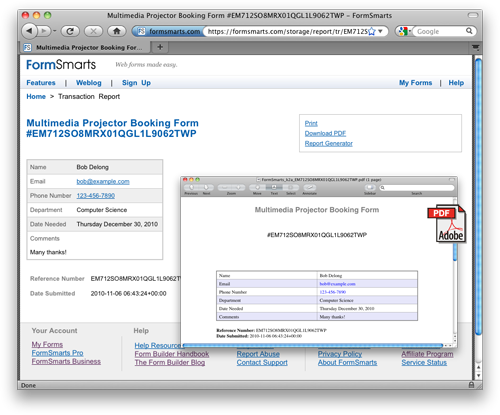Click the PDF viewer vertical scrollbar thumb

coord(455,252)
